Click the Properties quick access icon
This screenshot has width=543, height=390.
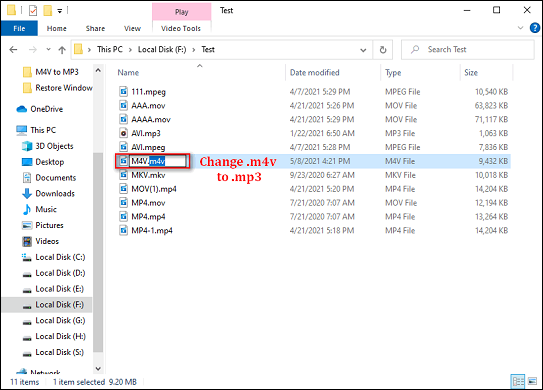pyautogui.click(x=33, y=11)
